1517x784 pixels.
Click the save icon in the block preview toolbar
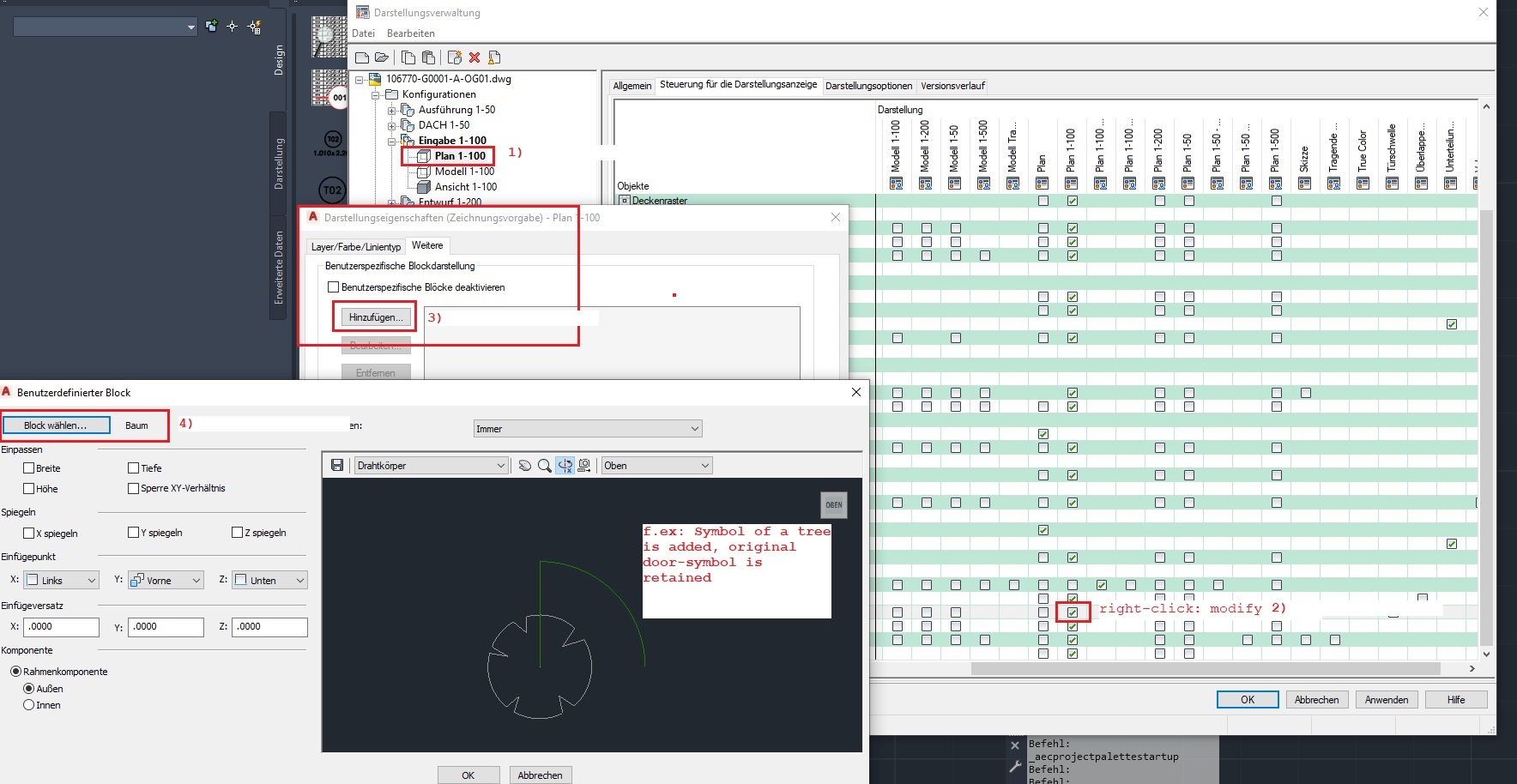(338, 465)
